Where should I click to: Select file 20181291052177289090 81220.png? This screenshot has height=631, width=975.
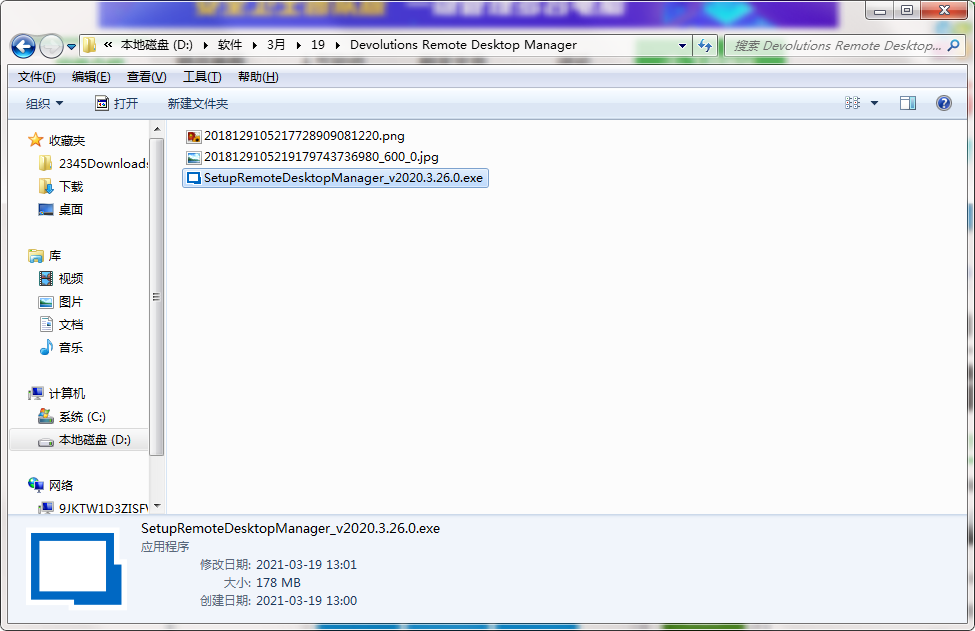304,136
